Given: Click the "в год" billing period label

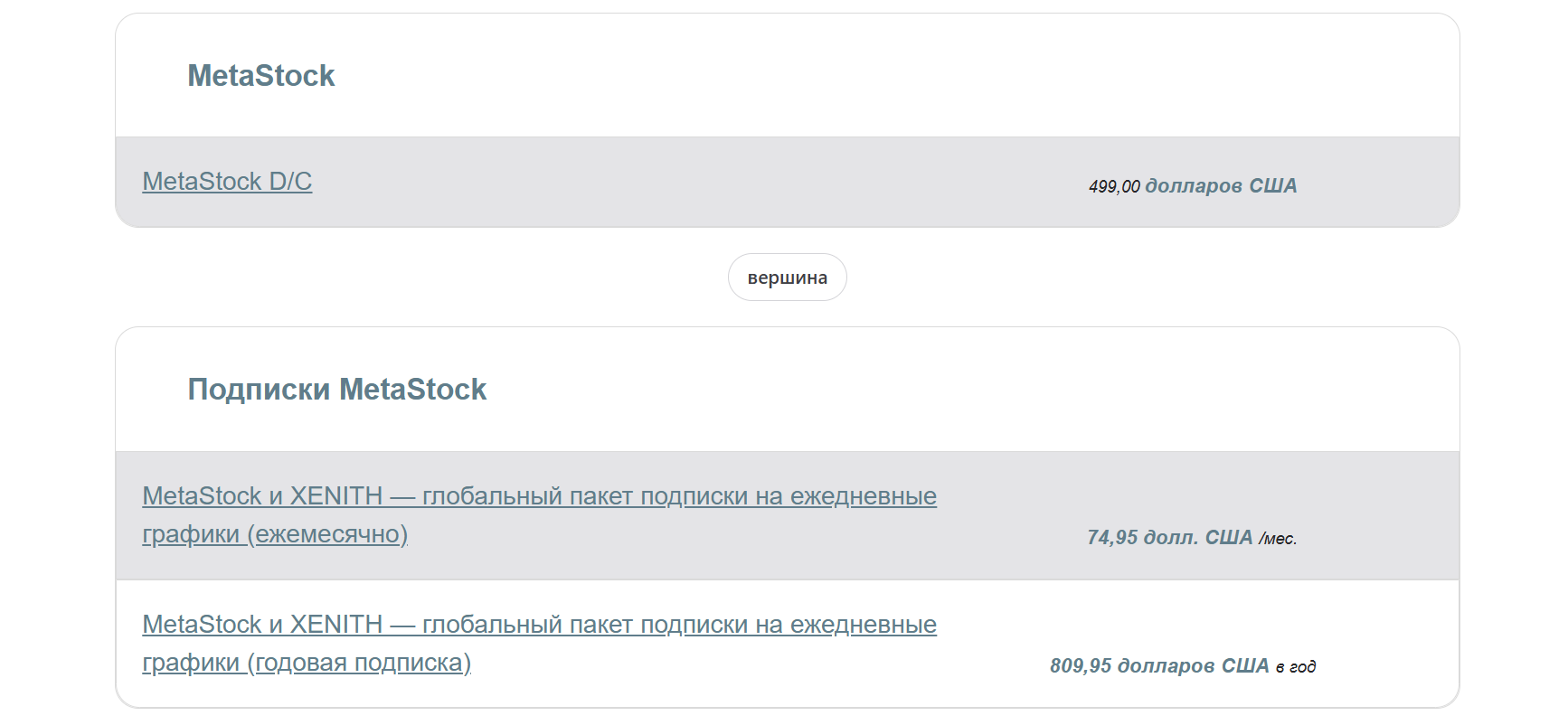Looking at the screenshot, I should point(1296,667).
